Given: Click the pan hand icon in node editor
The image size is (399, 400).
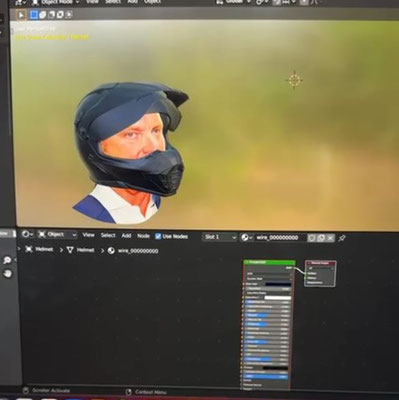Looking at the screenshot, I should click(x=7, y=274).
